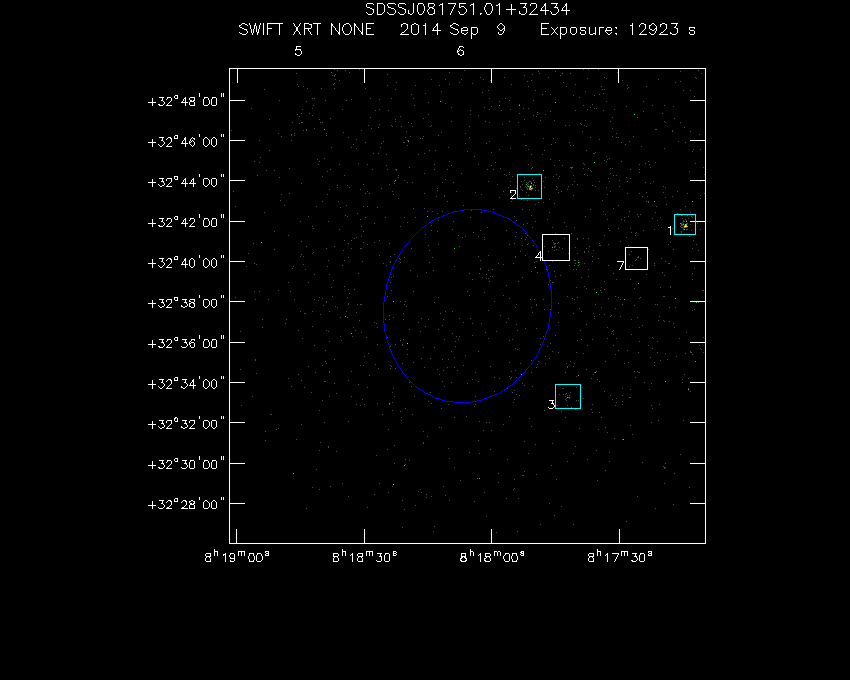Click the right ascension label 8h19m00s

click(x=237, y=557)
